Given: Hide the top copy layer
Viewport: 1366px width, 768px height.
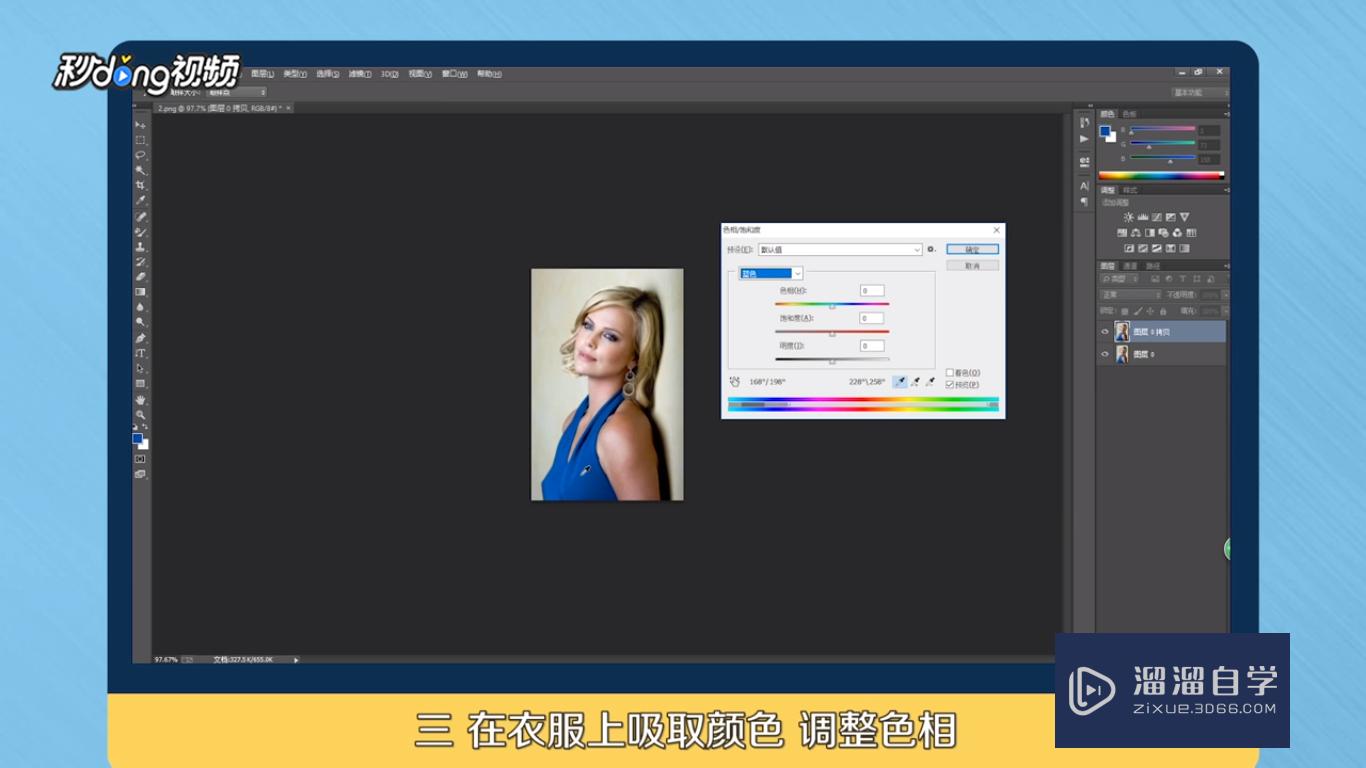Looking at the screenshot, I should [1105, 331].
